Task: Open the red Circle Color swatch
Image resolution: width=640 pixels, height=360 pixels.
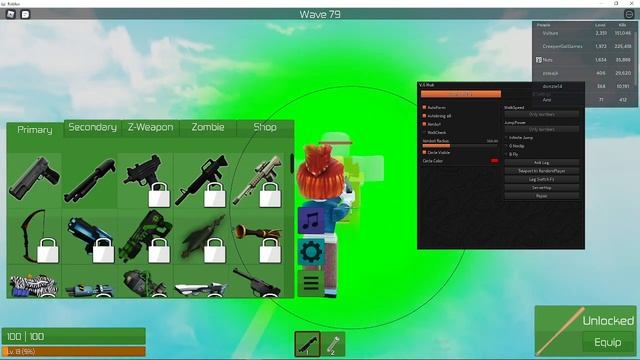Action: coord(494,161)
